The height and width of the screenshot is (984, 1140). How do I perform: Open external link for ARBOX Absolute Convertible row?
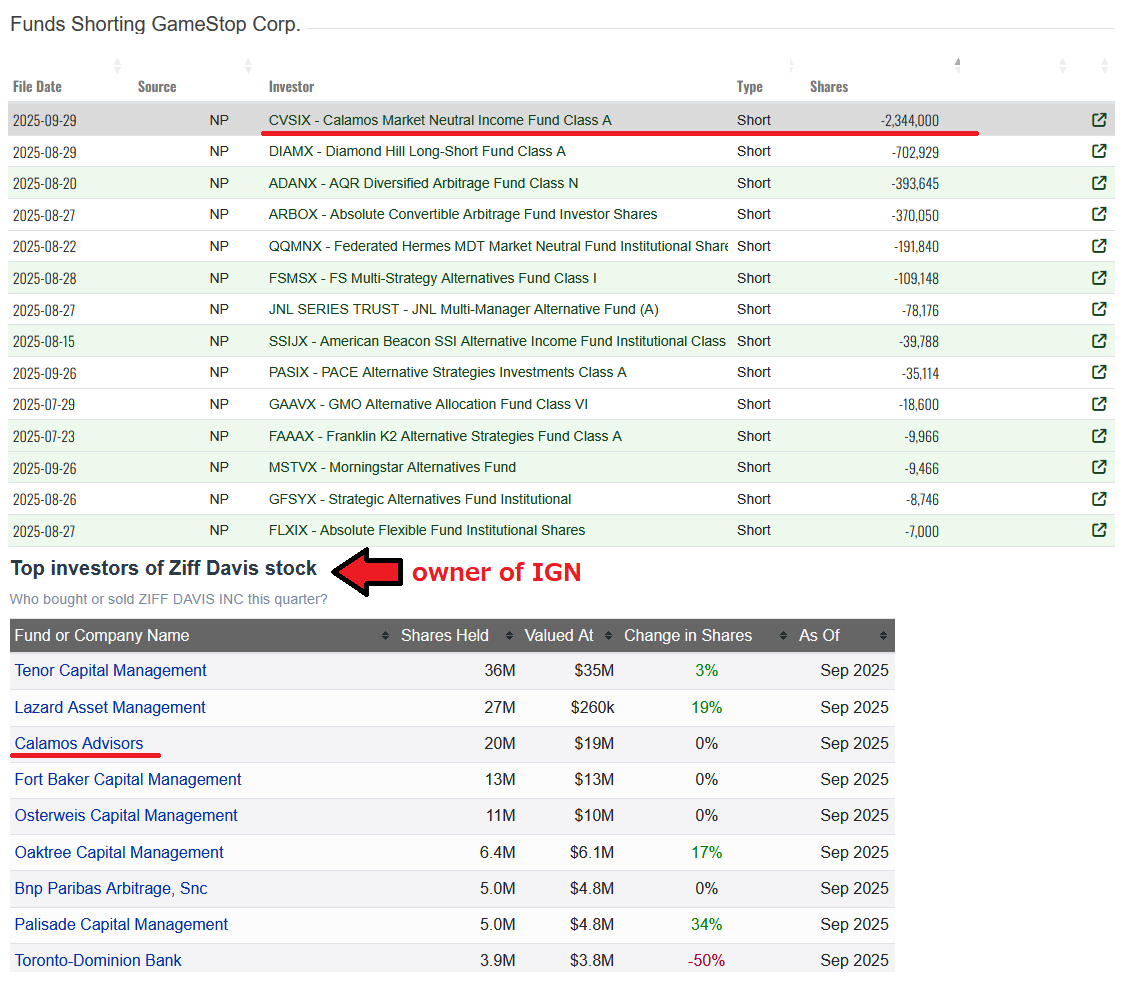tap(1099, 214)
